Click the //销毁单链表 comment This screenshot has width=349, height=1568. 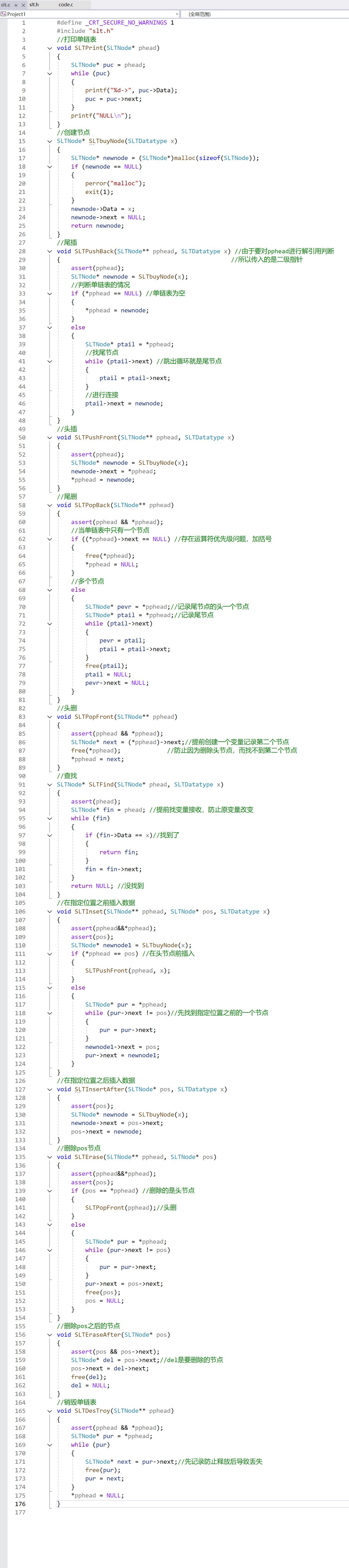[x=76, y=1403]
